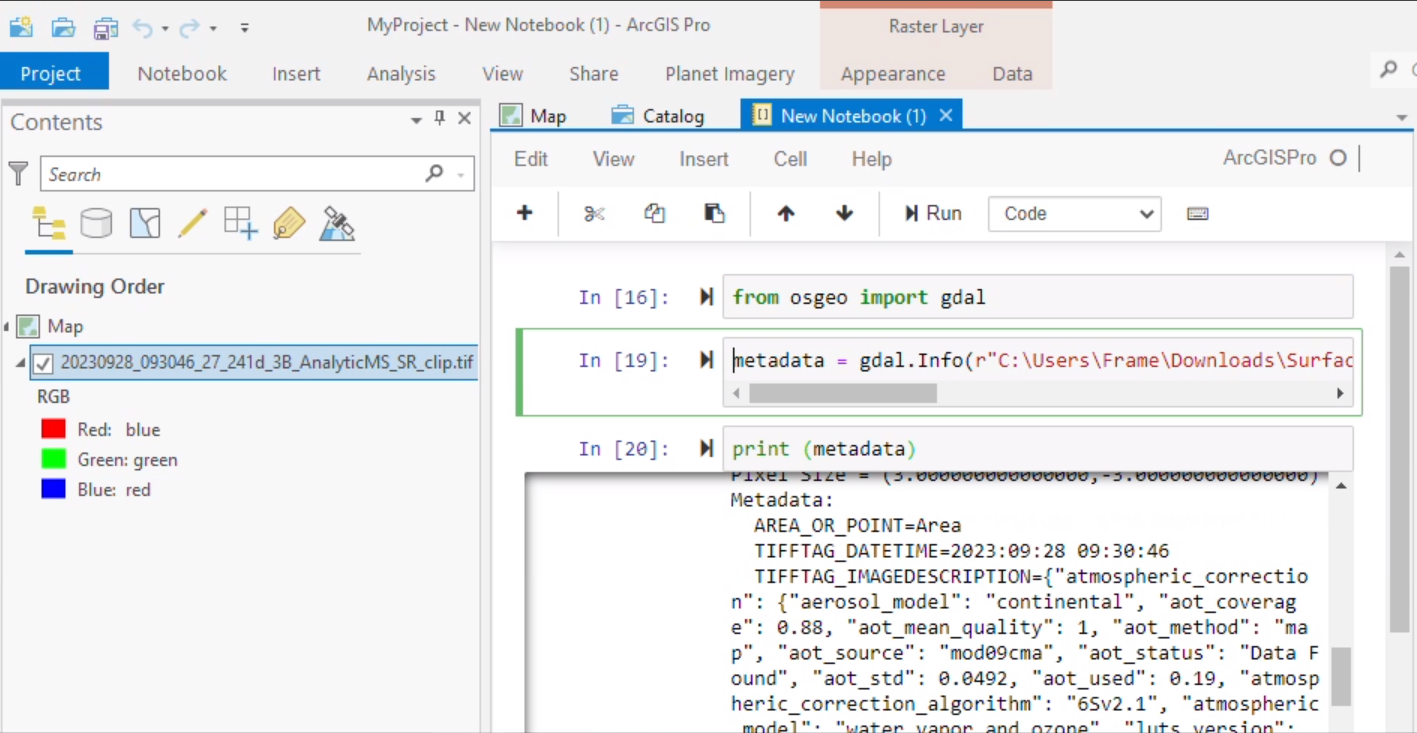
Task: Open the notebook Insert menu
Action: tap(704, 159)
